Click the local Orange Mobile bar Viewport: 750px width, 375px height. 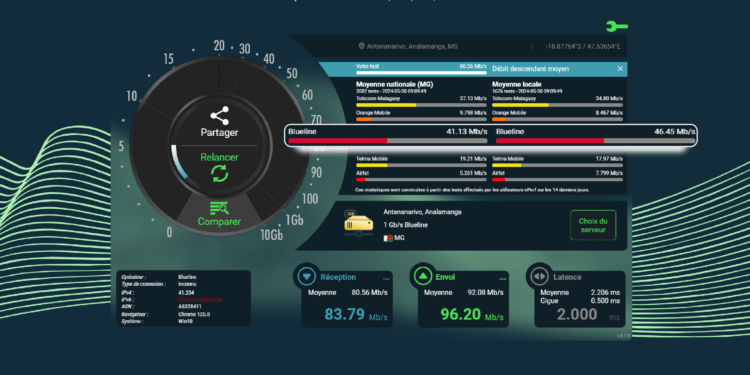pos(557,119)
